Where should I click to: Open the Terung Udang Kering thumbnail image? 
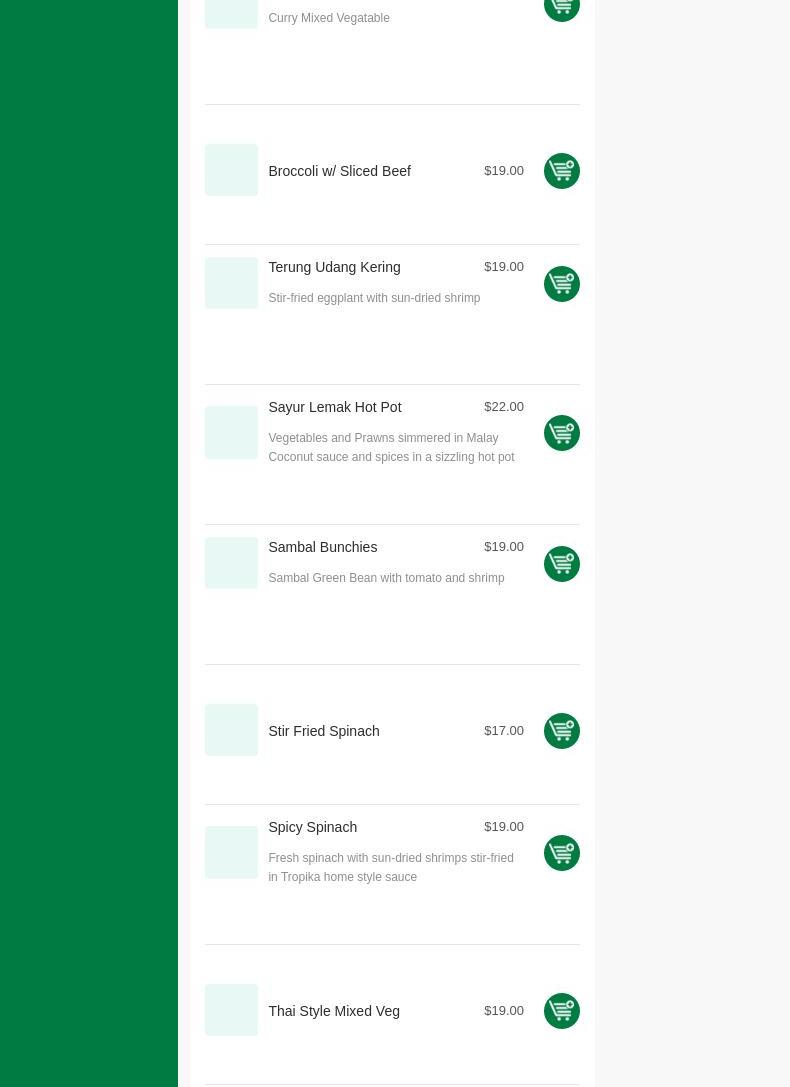tap(231, 283)
